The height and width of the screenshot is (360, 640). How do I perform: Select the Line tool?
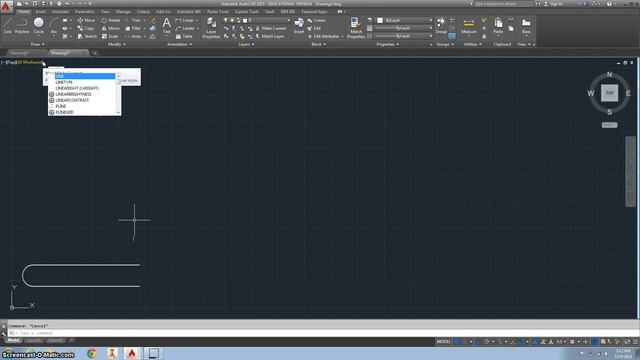coord(8,25)
